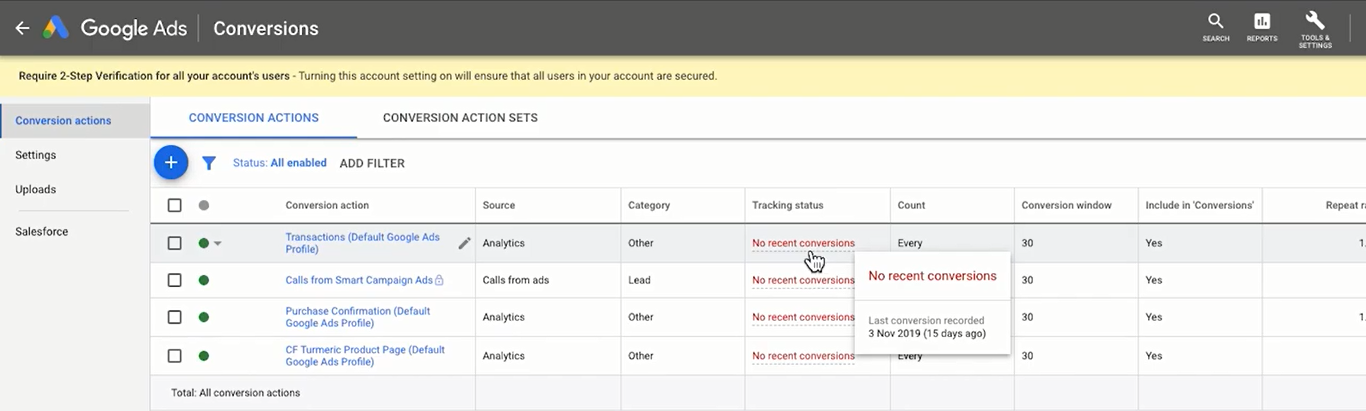Click 'Lead' category cell

[640, 281]
